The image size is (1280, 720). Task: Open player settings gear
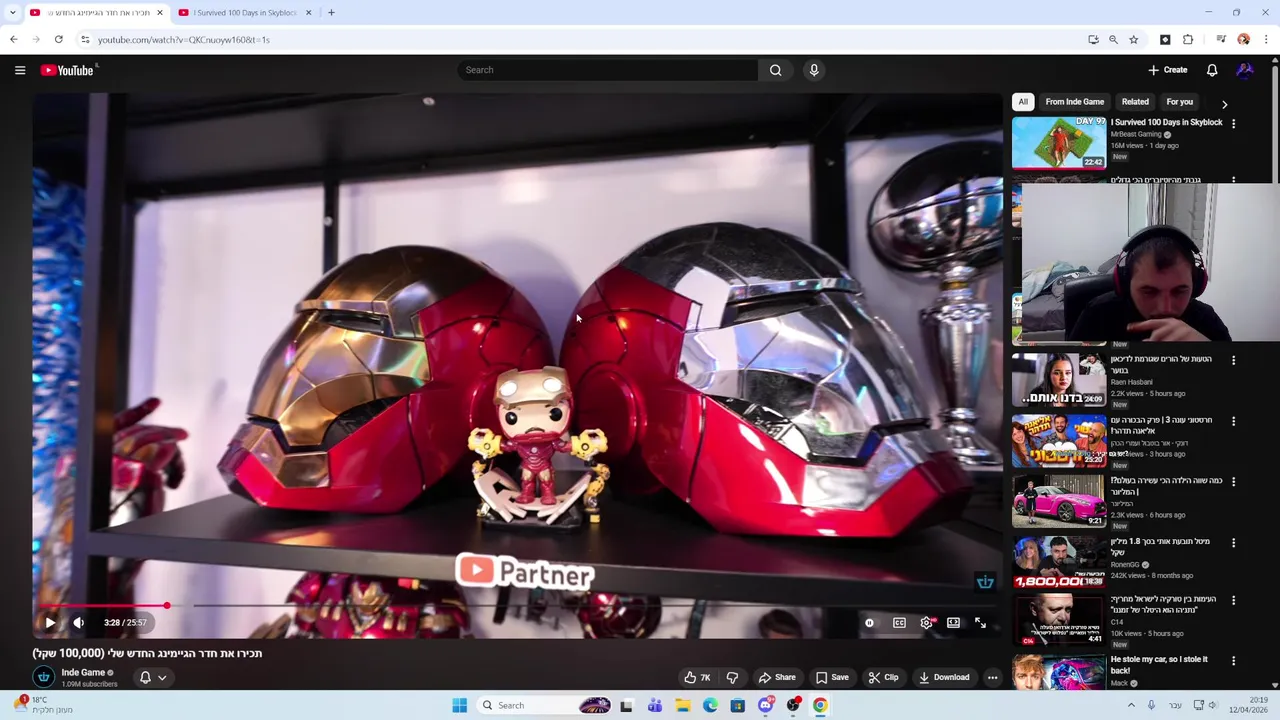tap(927, 623)
